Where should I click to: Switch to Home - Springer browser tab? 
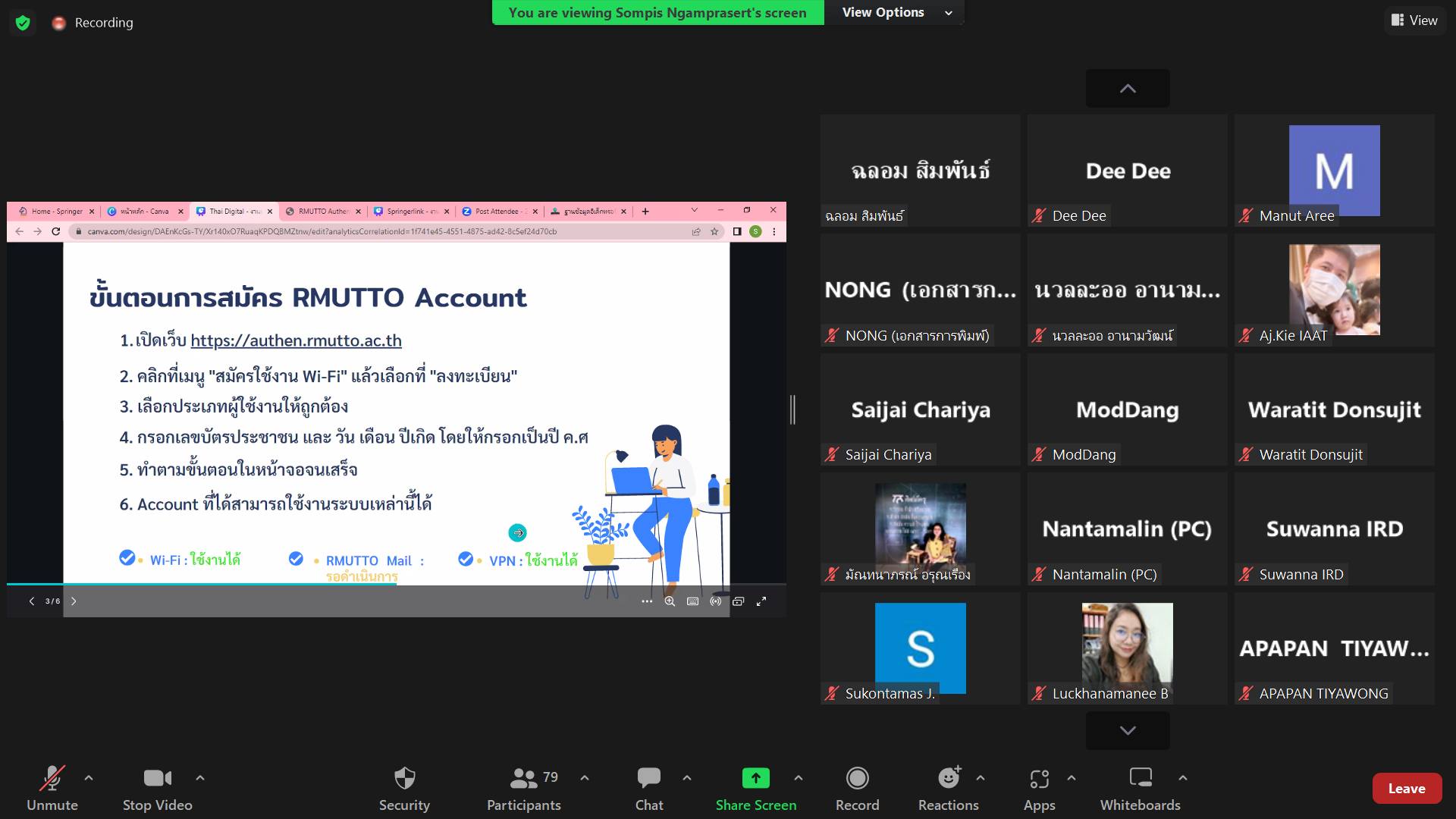click(56, 212)
